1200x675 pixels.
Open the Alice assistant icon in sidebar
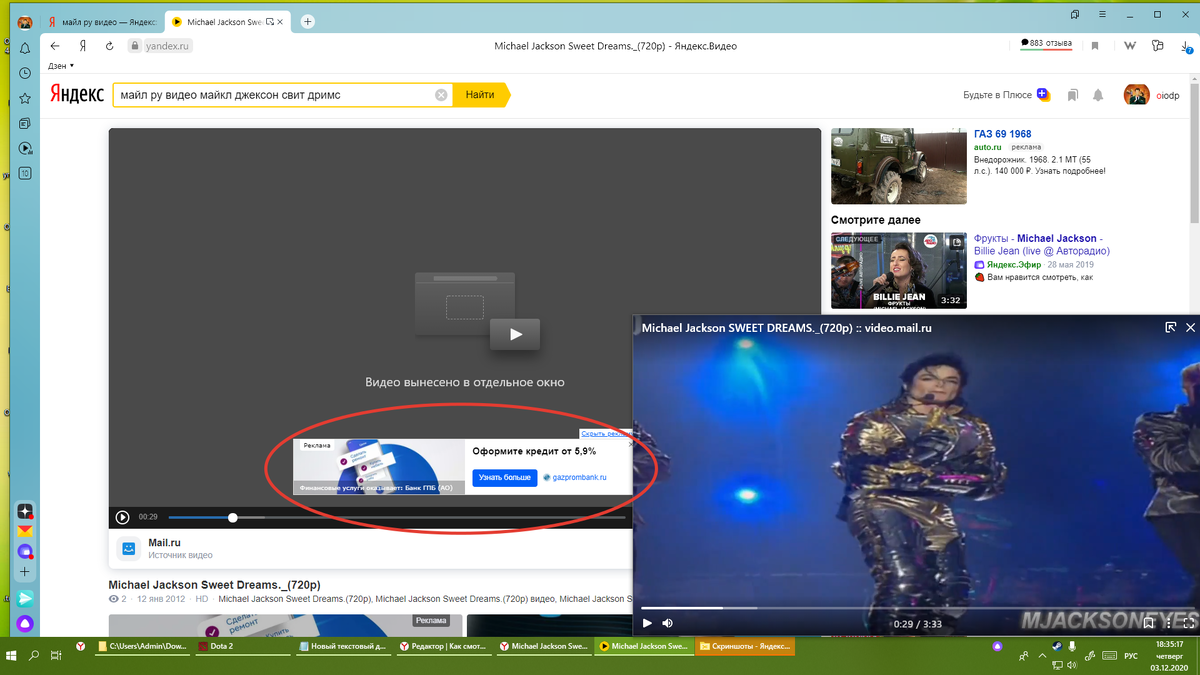[x=25, y=624]
